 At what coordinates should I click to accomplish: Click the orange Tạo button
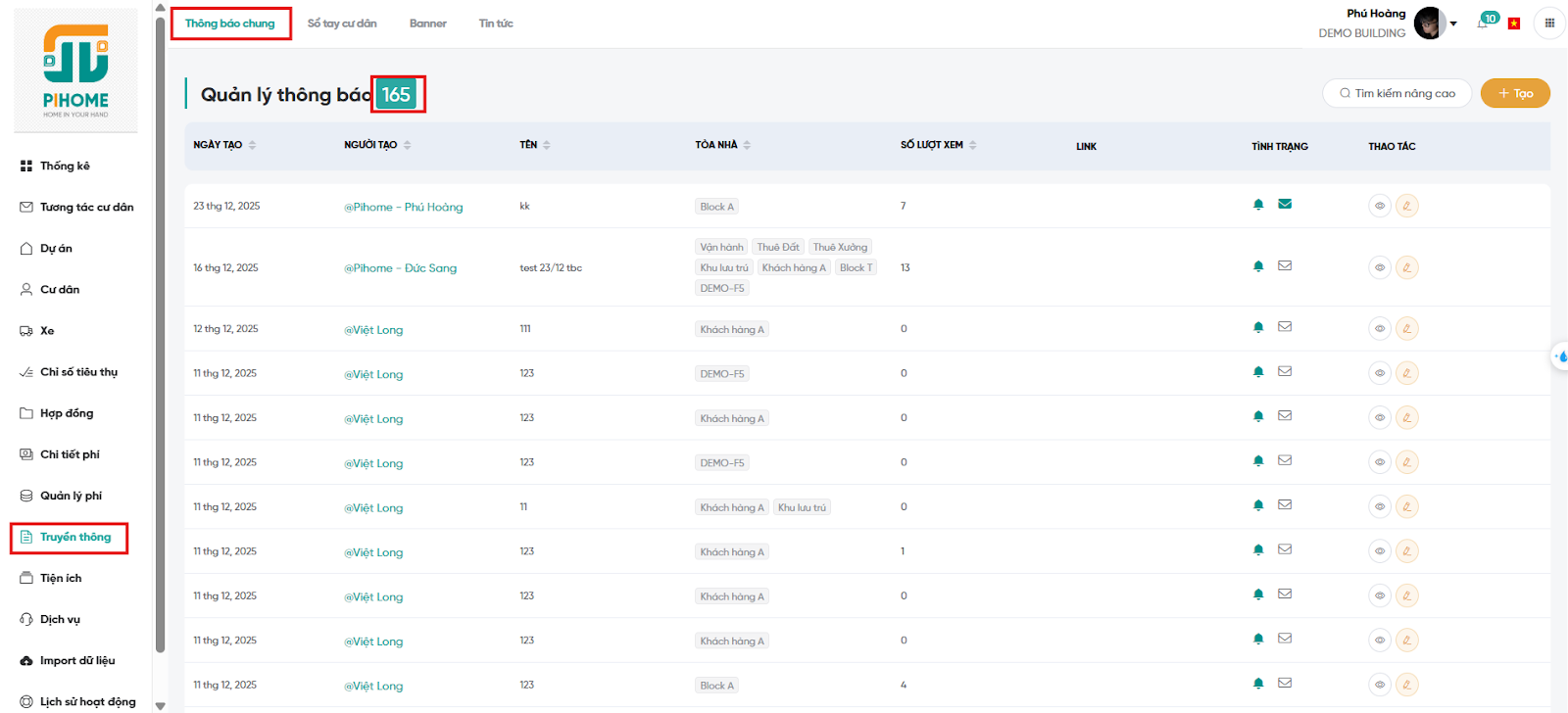tap(1515, 93)
